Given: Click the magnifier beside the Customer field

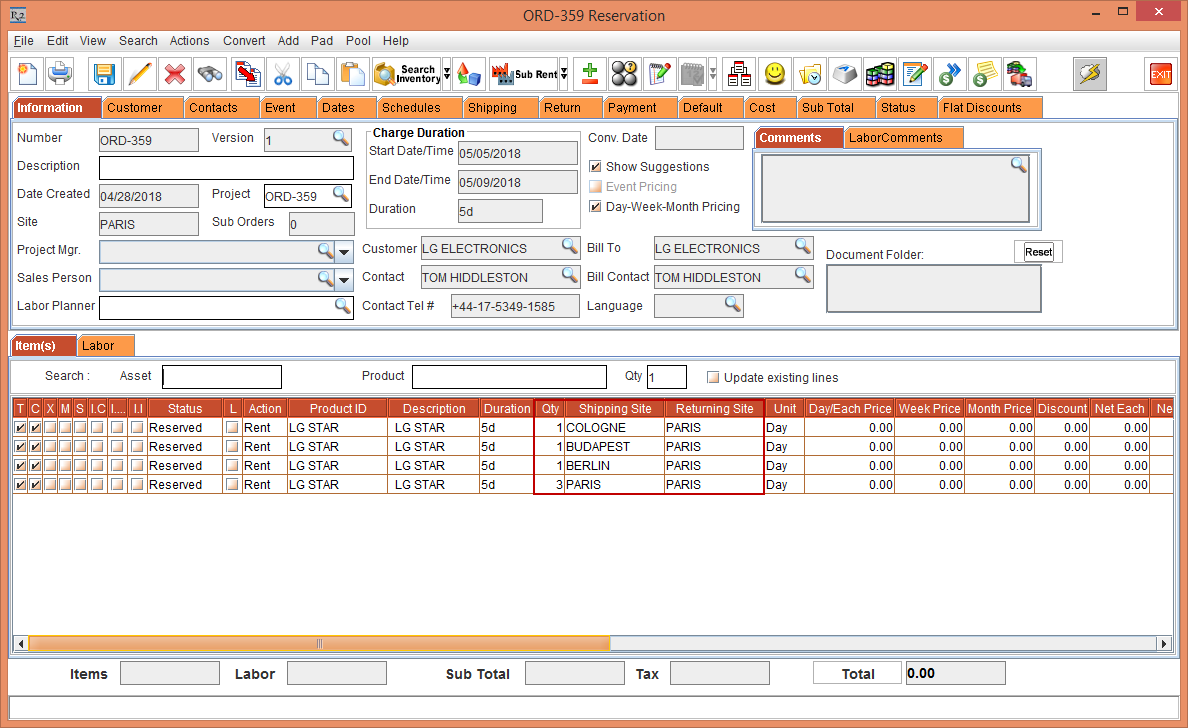Looking at the screenshot, I should (569, 247).
